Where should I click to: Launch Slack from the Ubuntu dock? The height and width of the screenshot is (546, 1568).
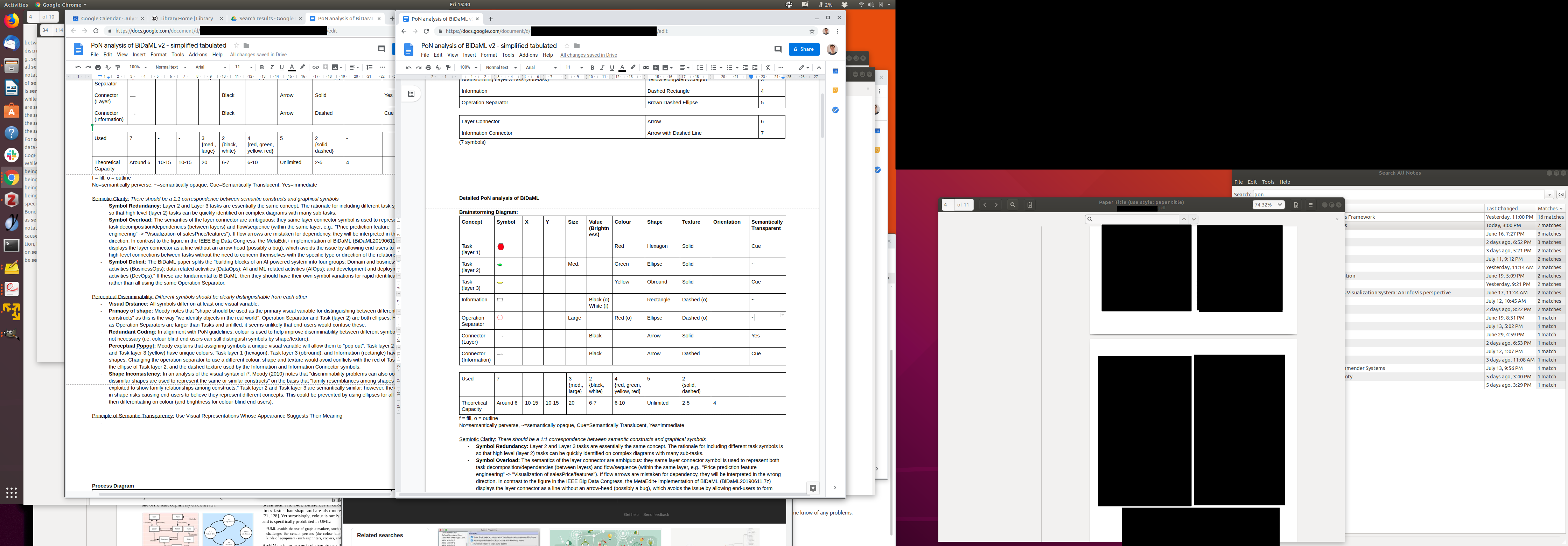(12, 155)
